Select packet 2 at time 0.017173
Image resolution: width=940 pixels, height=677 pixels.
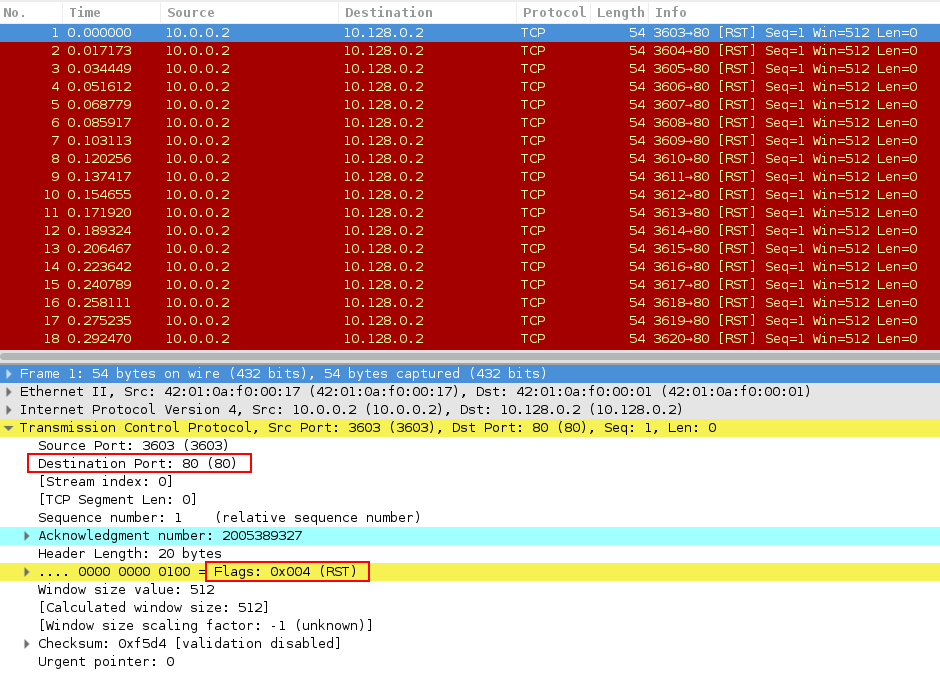pos(470,50)
